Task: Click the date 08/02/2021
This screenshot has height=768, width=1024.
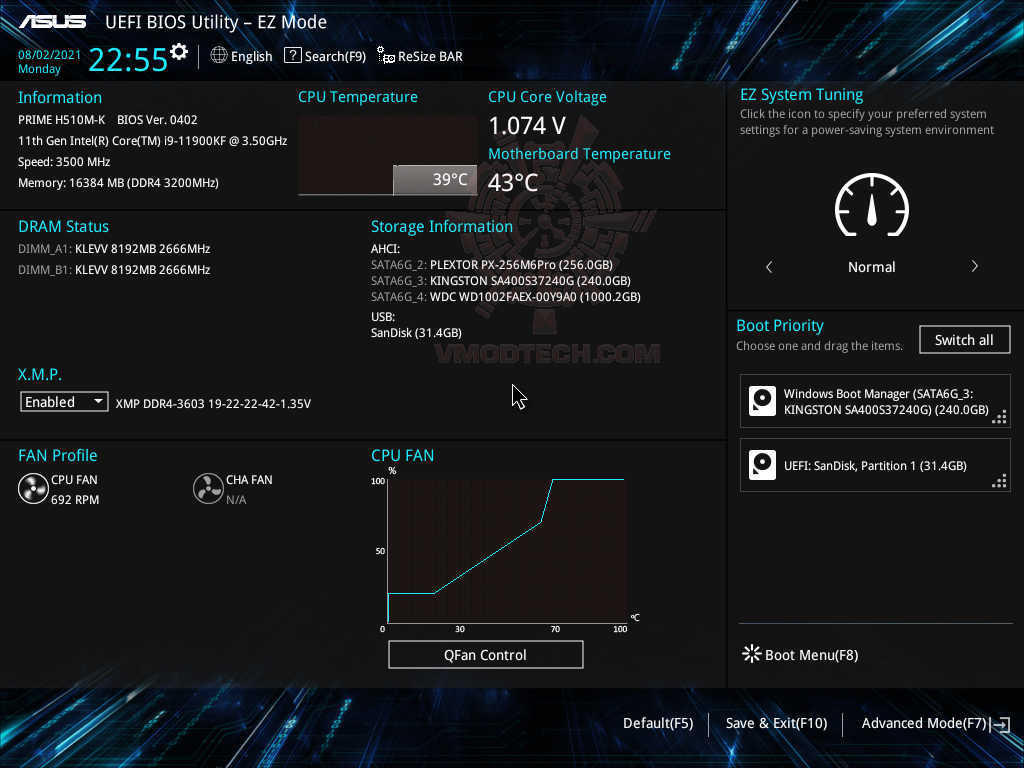Action: click(49, 55)
